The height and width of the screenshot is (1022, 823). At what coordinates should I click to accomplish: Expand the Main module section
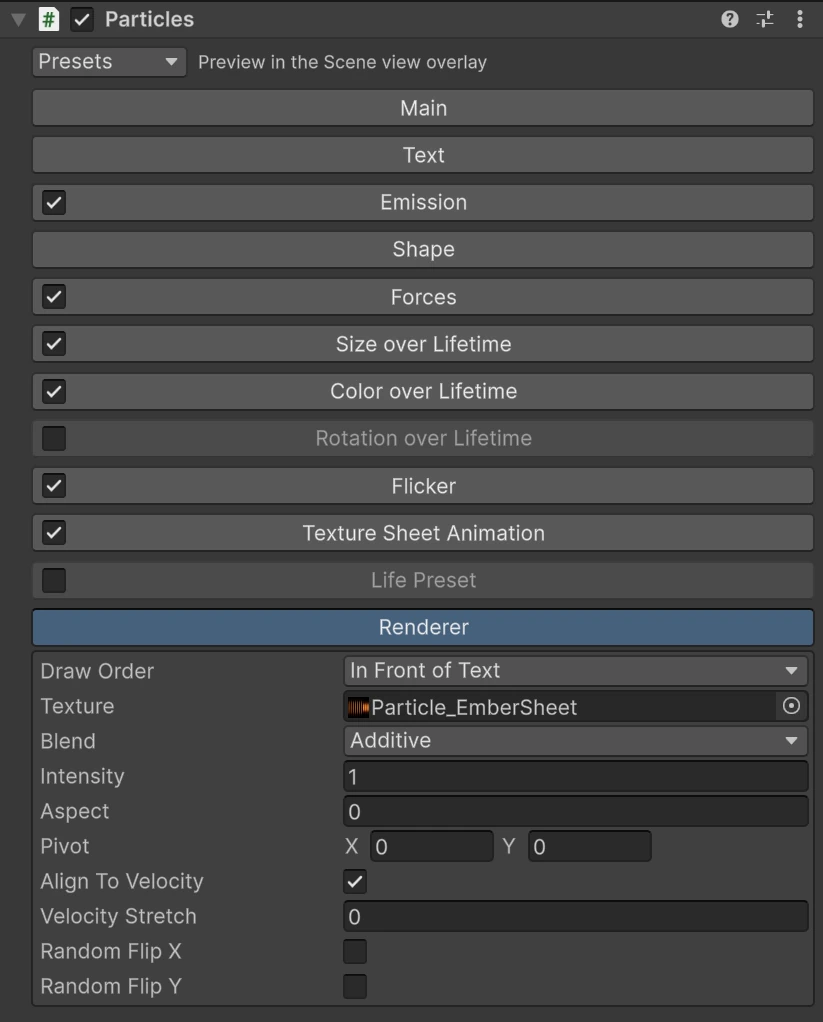(423, 108)
